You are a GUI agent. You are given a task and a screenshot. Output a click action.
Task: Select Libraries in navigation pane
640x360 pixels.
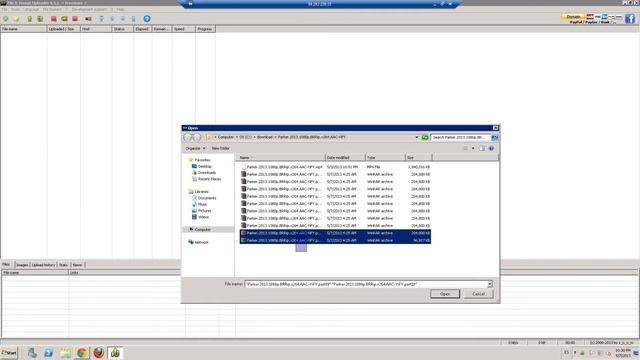tap(198, 192)
